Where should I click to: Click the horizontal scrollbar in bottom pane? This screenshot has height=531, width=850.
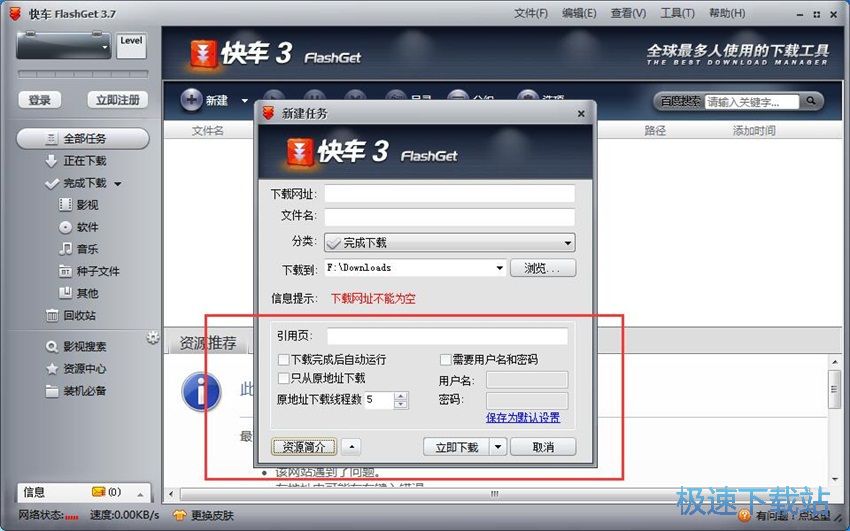(494, 494)
